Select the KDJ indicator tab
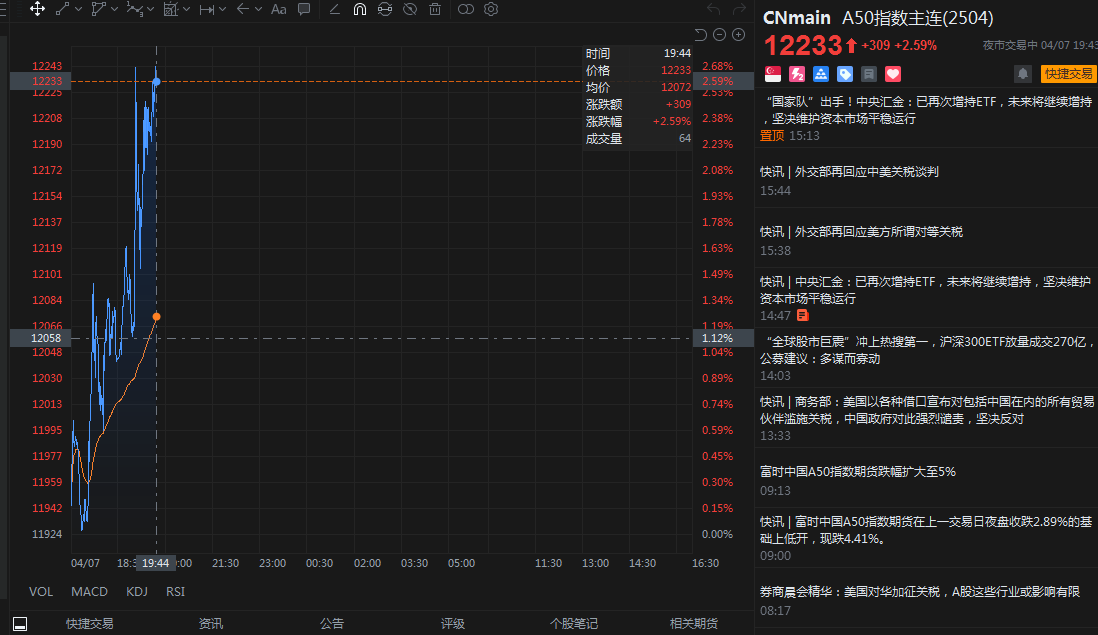This screenshot has height=635, width=1098. coord(137,592)
